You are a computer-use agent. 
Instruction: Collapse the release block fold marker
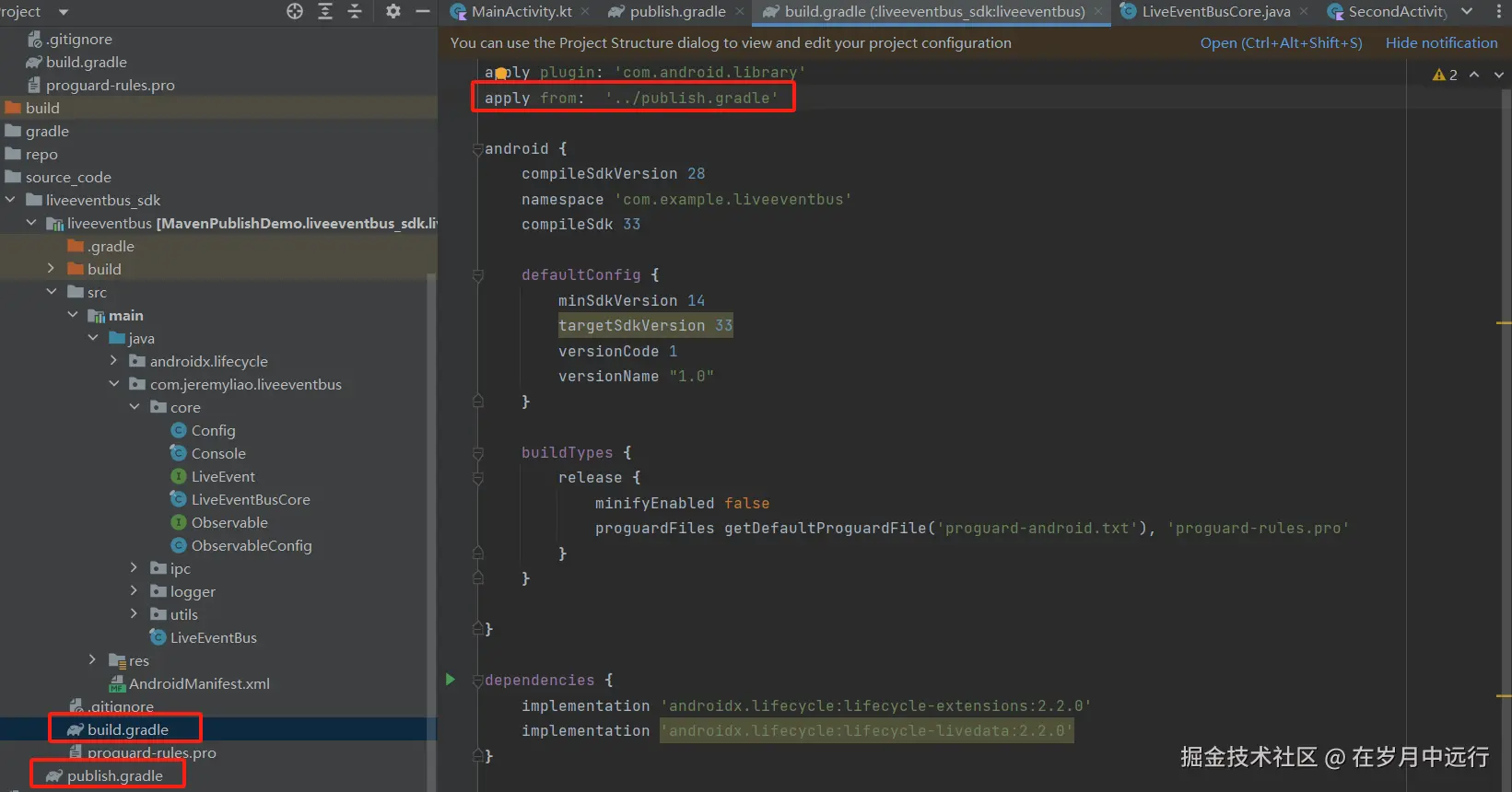tap(477, 478)
